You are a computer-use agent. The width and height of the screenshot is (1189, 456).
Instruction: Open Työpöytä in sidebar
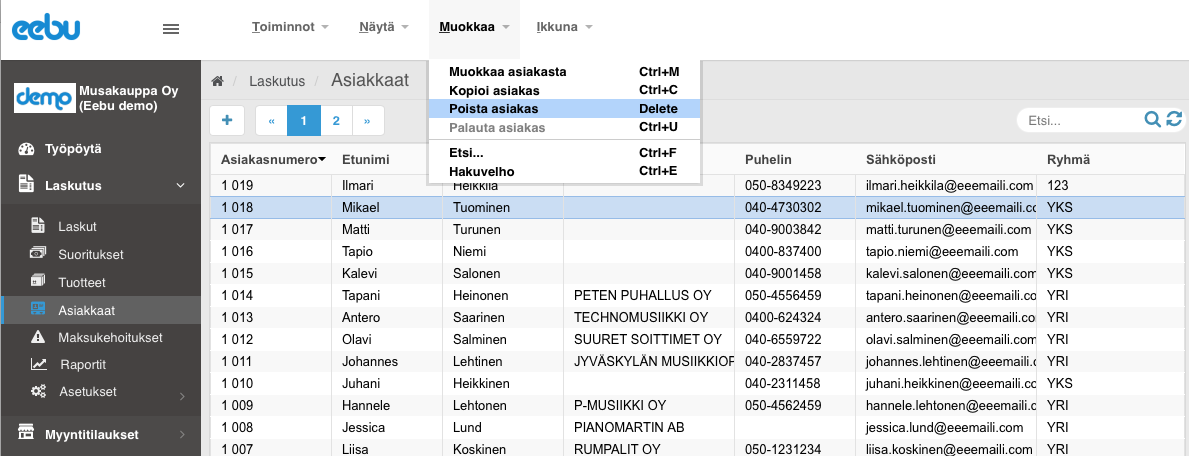click(73, 149)
